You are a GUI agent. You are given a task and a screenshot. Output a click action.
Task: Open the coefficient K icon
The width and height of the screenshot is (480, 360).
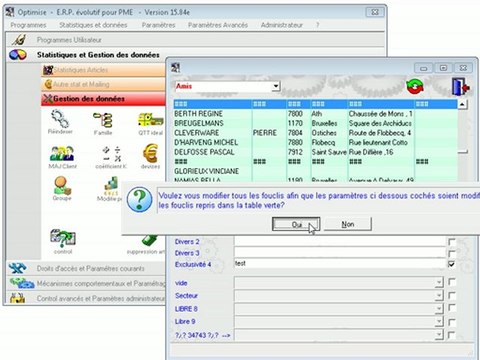coord(112,153)
